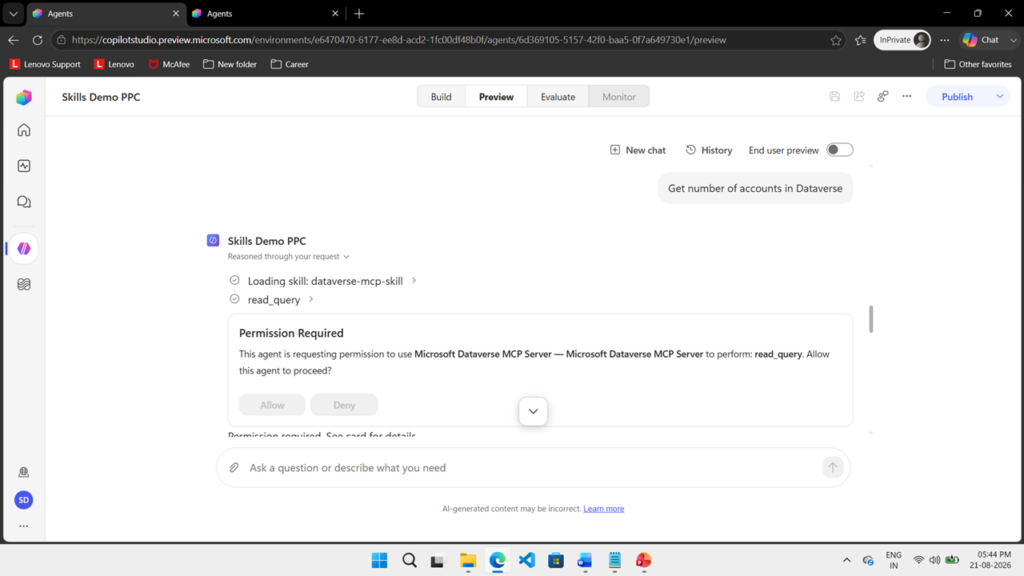
Task: Click the share icon in agent header
Action: click(859, 97)
